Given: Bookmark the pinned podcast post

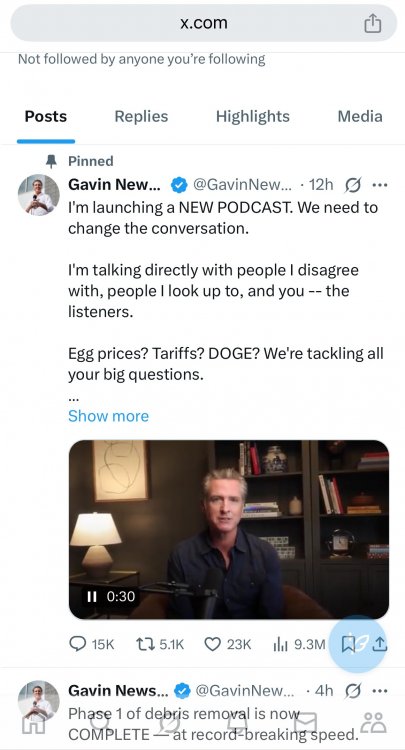Looking at the screenshot, I should (348, 644).
